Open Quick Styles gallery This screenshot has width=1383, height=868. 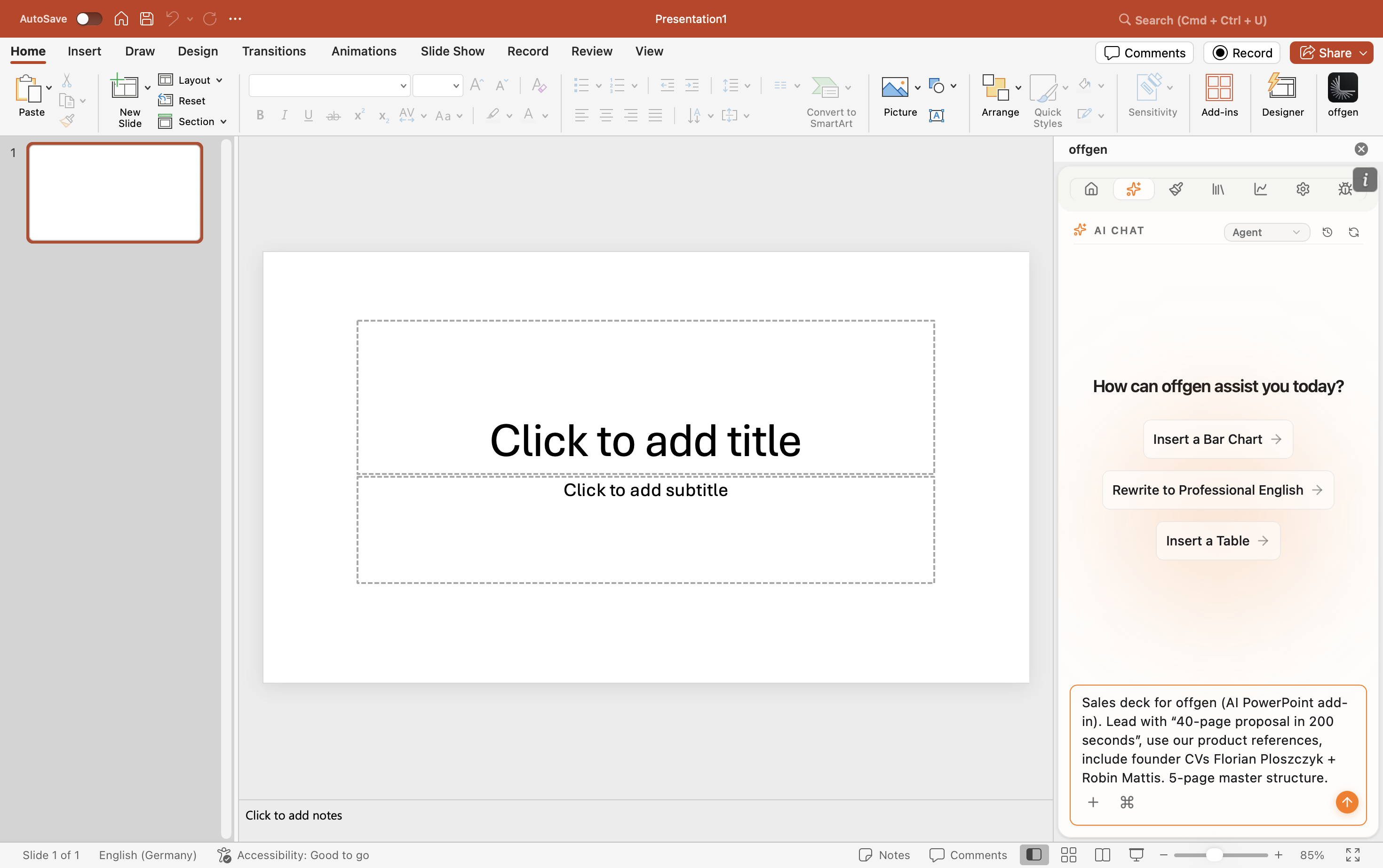coord(1048,101)
